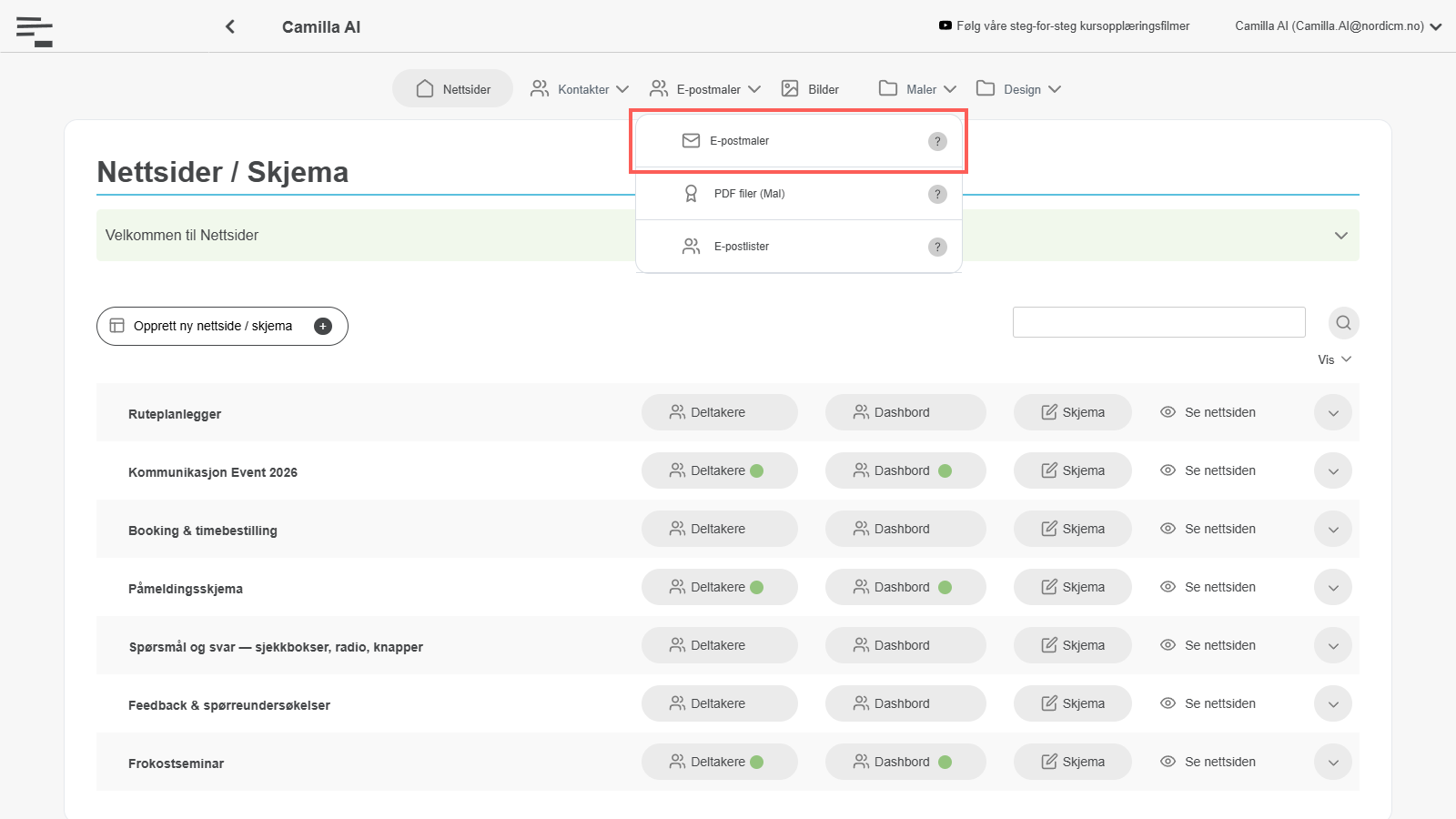Select the Frokostseminar row title

(176, 763)
